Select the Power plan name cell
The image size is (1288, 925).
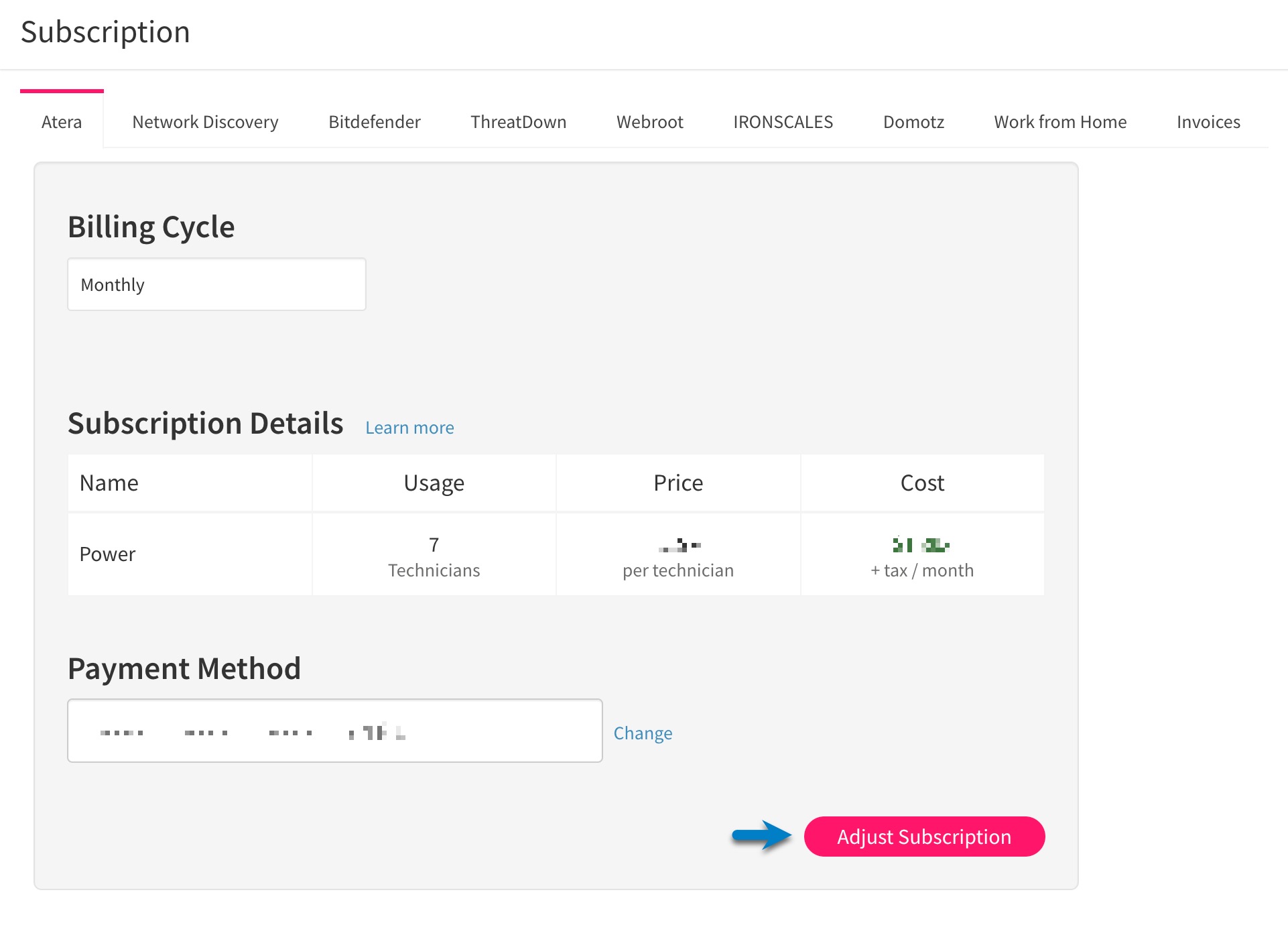pyautogui.click(x=190, y=554)
